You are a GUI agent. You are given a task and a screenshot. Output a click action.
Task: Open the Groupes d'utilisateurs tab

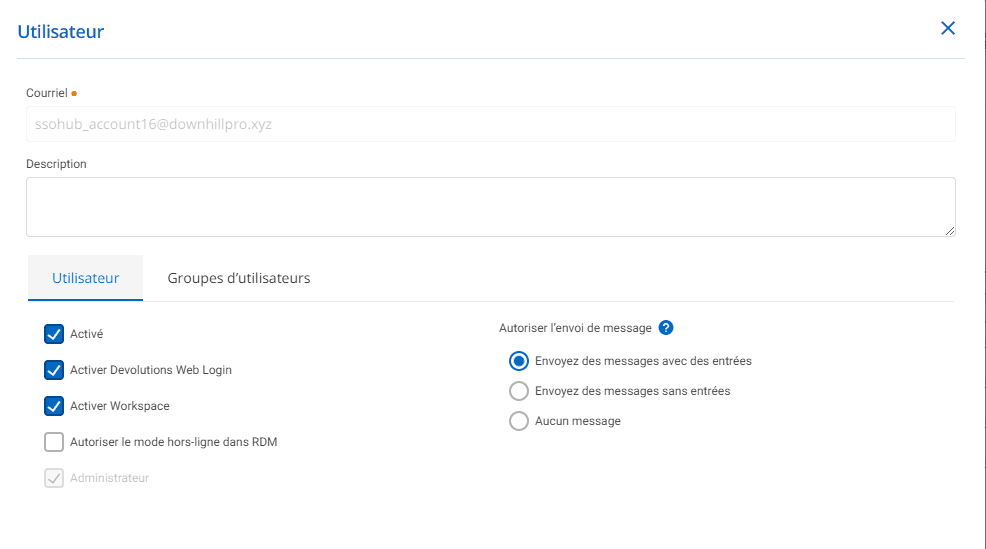point(239,278)
